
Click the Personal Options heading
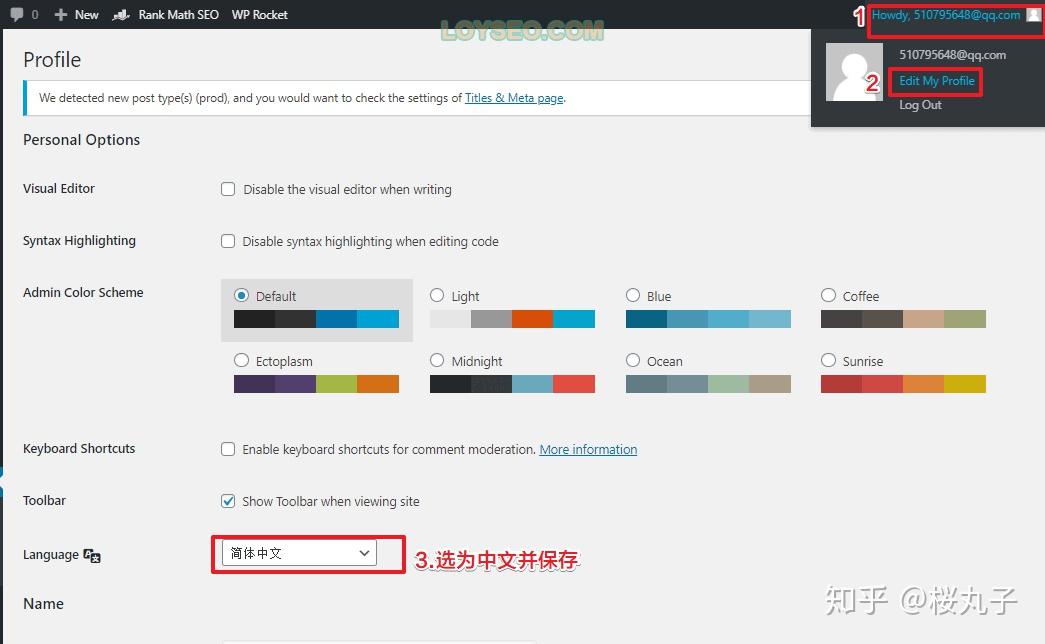pyautogui.click(x=81, y=140)
